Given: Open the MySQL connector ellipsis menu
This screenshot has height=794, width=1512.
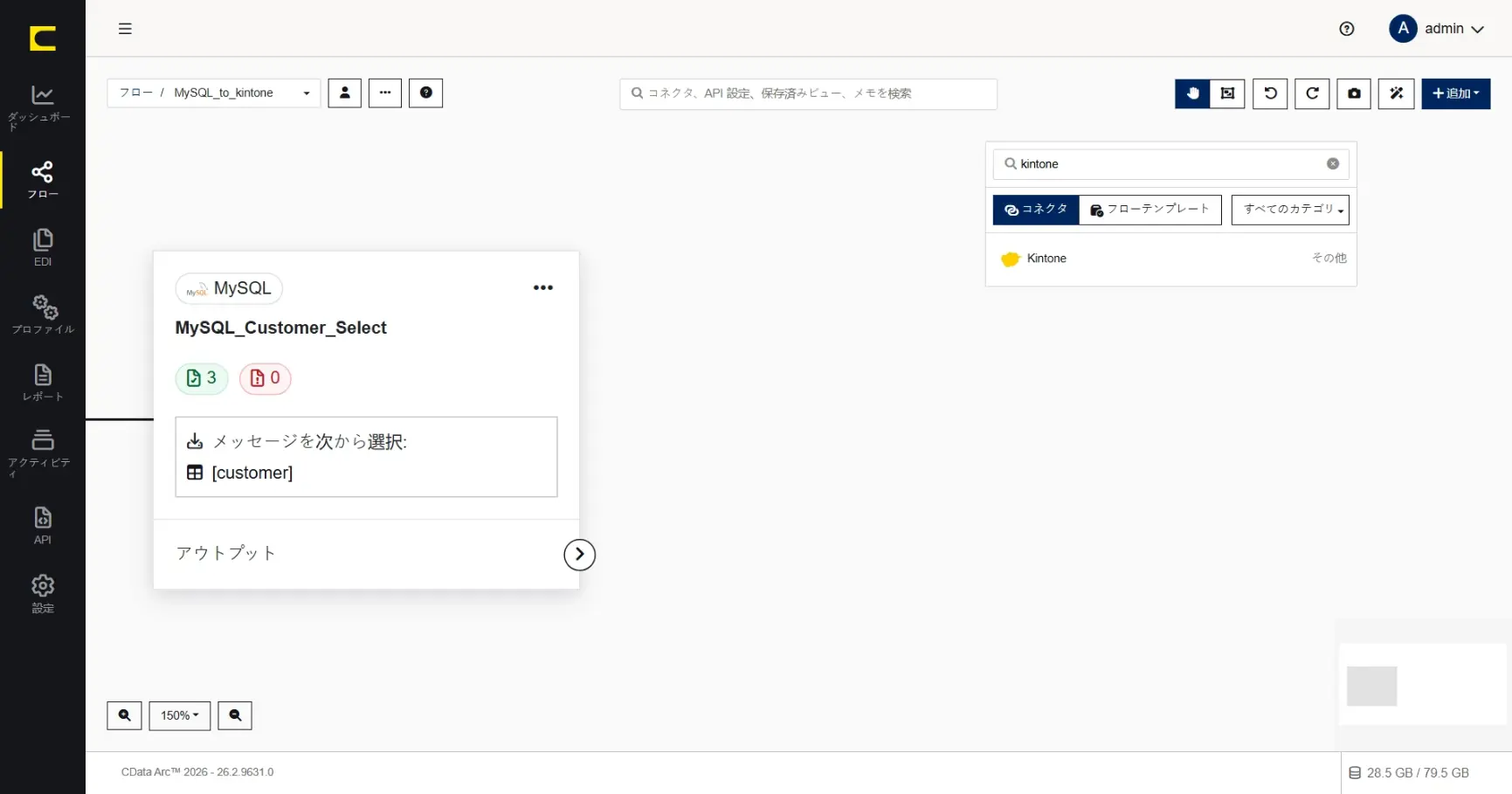Looking at the screenshot, I should pyautogui.click(x=543, y=287).
